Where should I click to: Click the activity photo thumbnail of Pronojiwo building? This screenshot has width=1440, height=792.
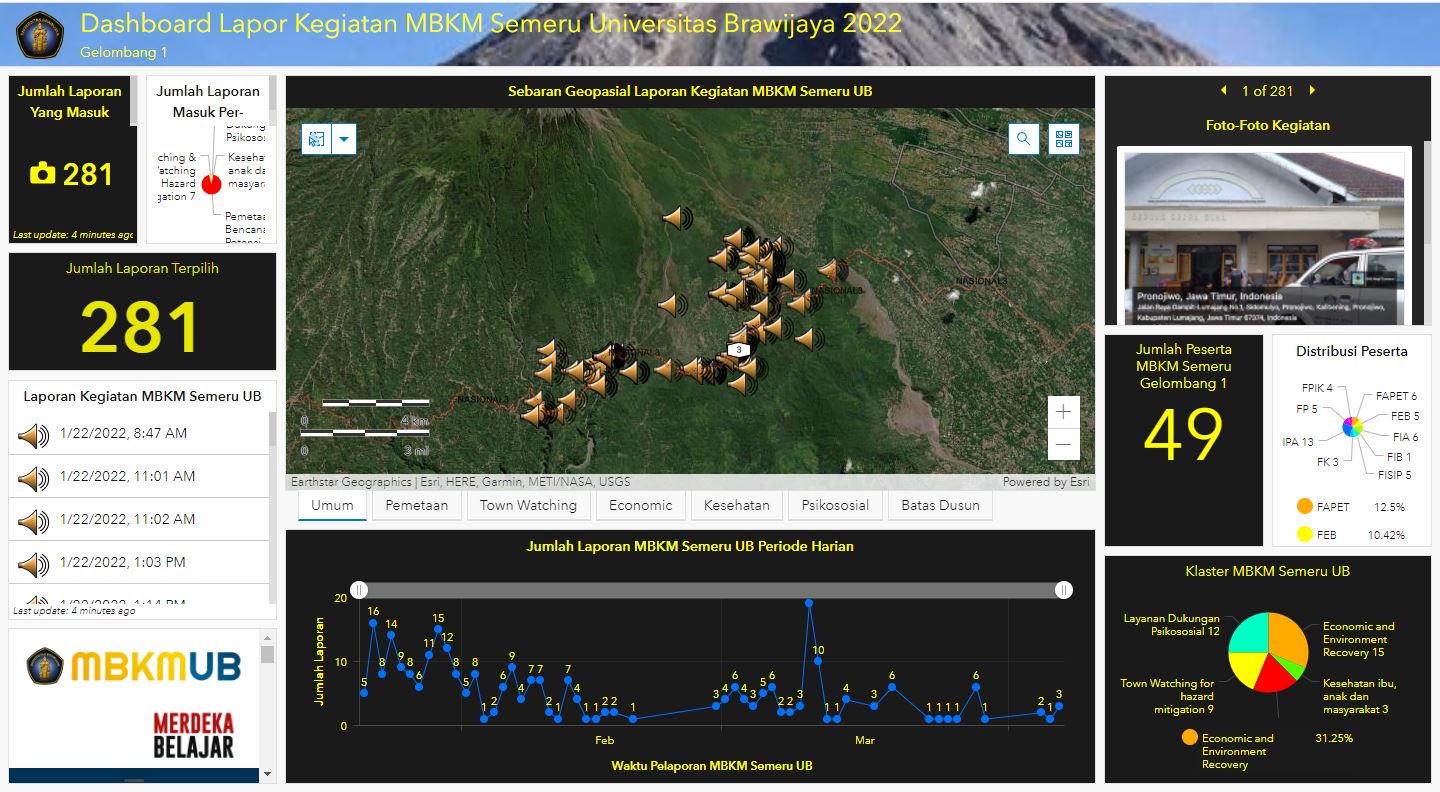pos(1264,238)
